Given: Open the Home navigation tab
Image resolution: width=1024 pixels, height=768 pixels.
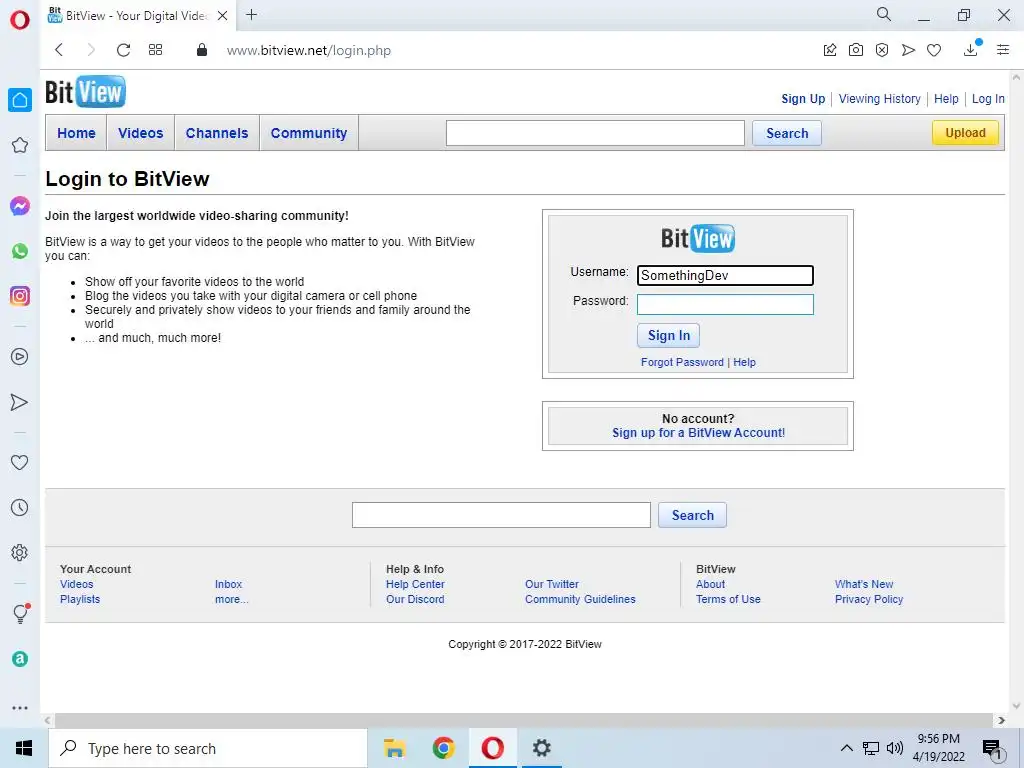Looking at the screenshot, I should click(76, 133).
